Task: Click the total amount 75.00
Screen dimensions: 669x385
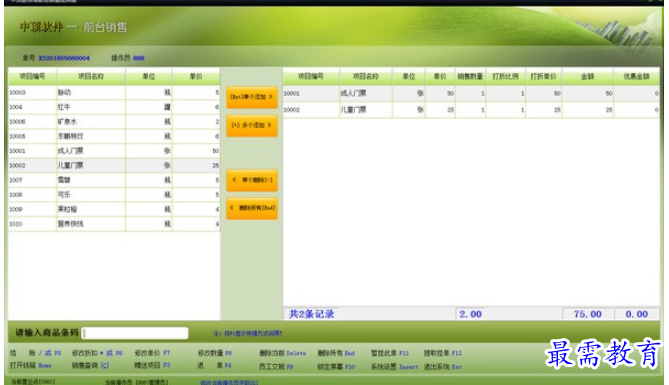Action: [x=588, y=314]
